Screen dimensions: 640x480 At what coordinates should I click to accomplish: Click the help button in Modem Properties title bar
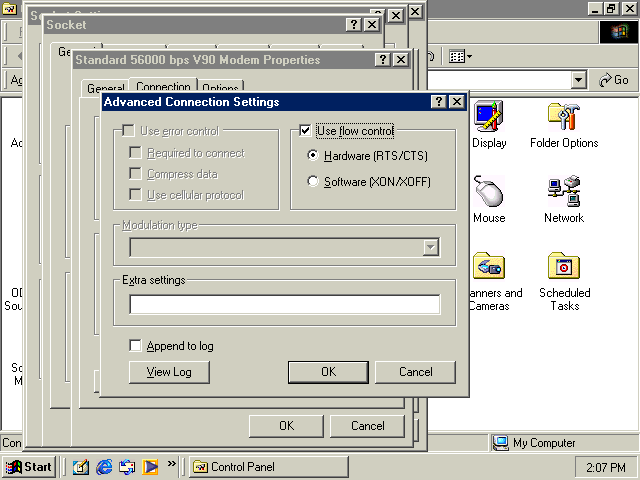point(382,60)
